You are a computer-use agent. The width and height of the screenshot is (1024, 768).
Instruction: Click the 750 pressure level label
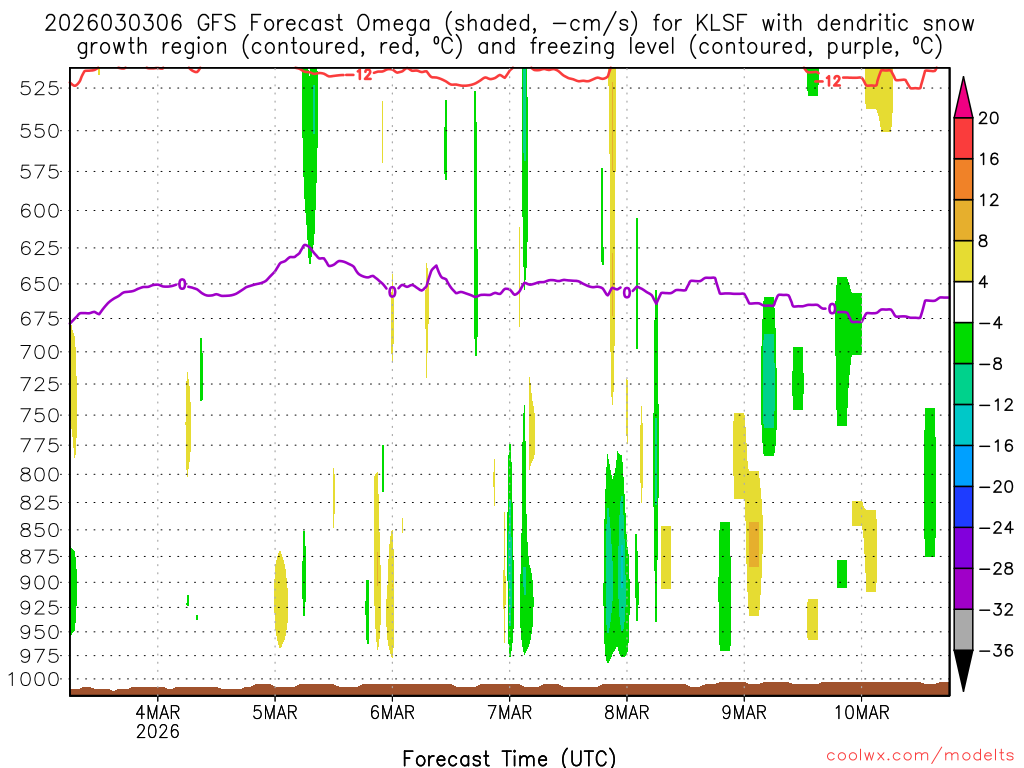click(40, 415)
